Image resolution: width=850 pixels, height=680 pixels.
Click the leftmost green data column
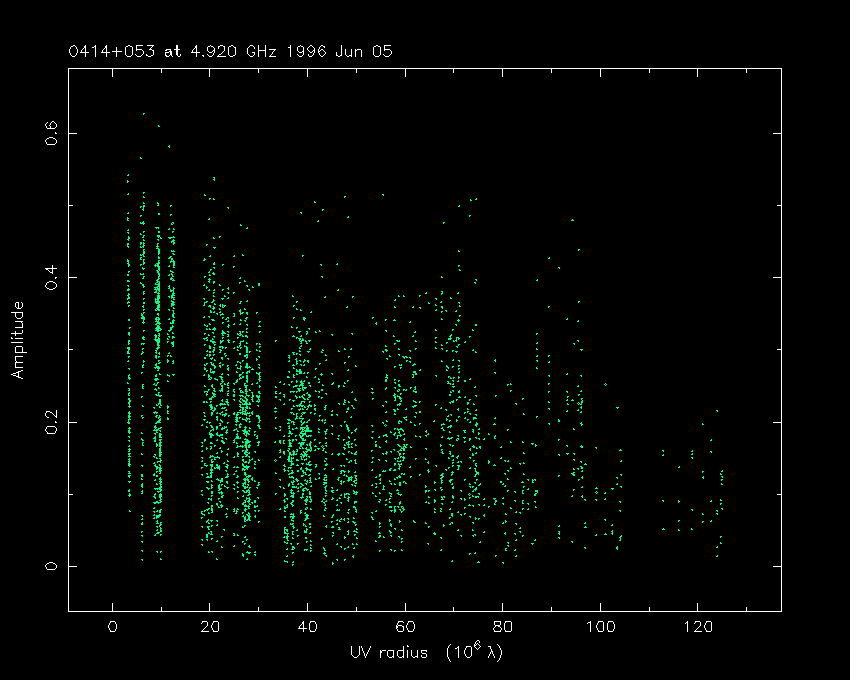coord(128,330)
